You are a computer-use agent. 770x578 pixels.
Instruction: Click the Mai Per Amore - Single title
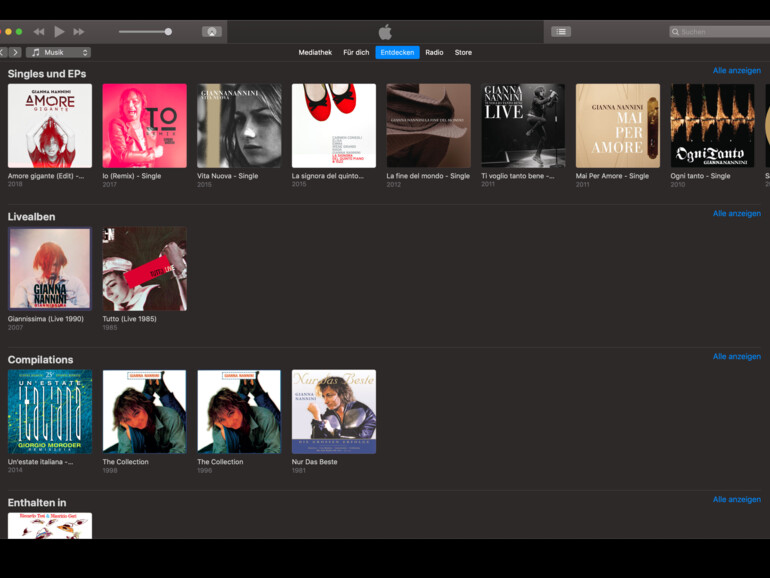pos(612,176)
